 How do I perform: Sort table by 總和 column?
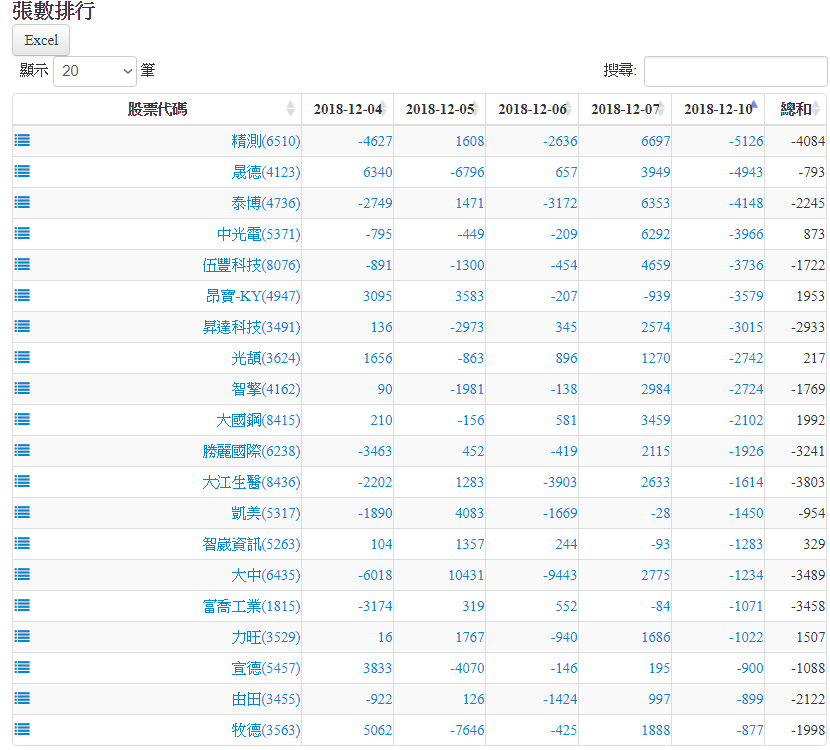796,109
